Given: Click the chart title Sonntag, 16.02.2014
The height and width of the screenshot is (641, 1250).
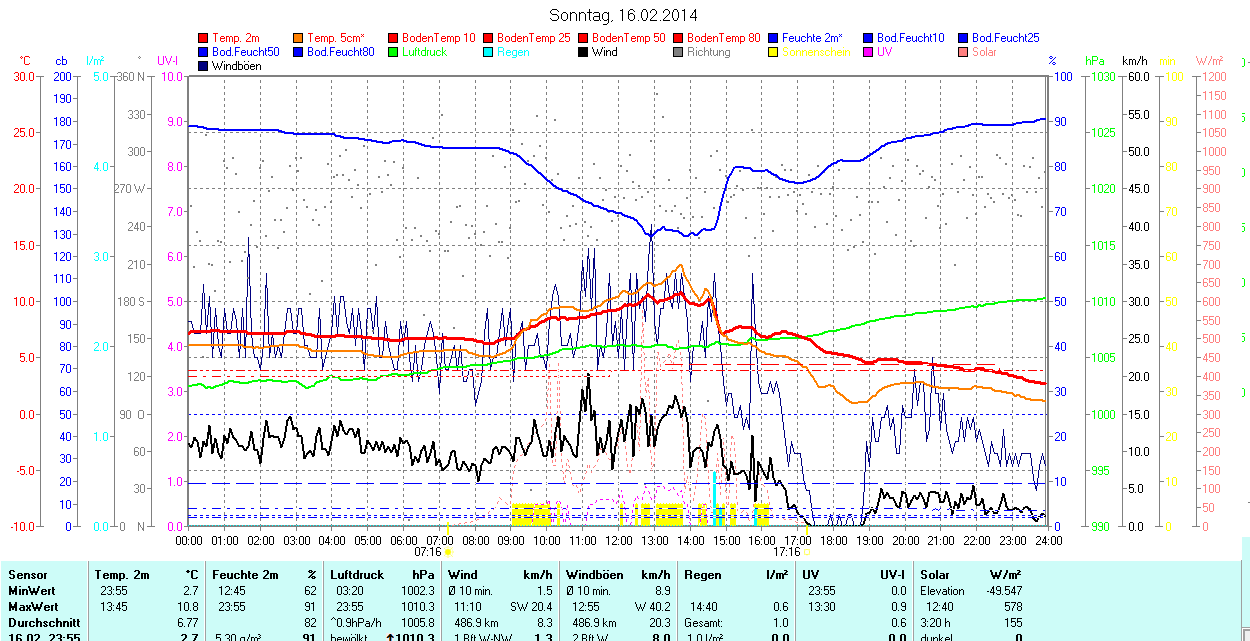Looking at the screenshot, I should tap(624, 15).
